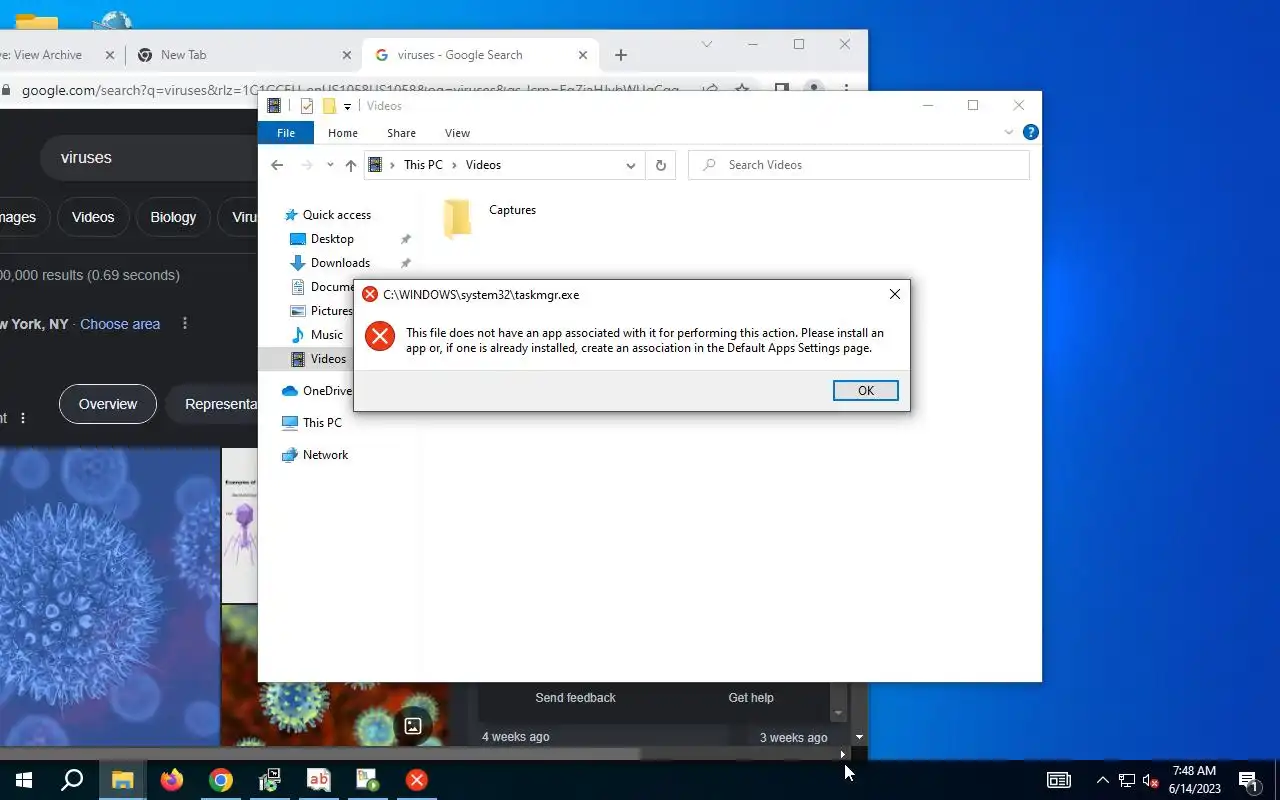1280x800 pixels.
Task: Go forward in File Explorer
Action: pos(307,165)
